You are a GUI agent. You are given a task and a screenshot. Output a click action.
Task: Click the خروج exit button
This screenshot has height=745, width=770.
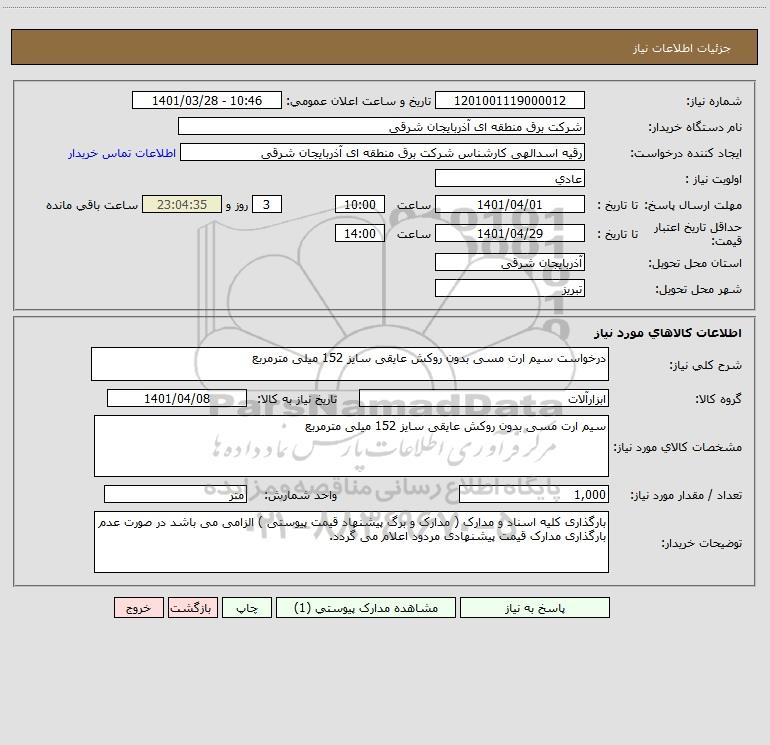[138, 607]
